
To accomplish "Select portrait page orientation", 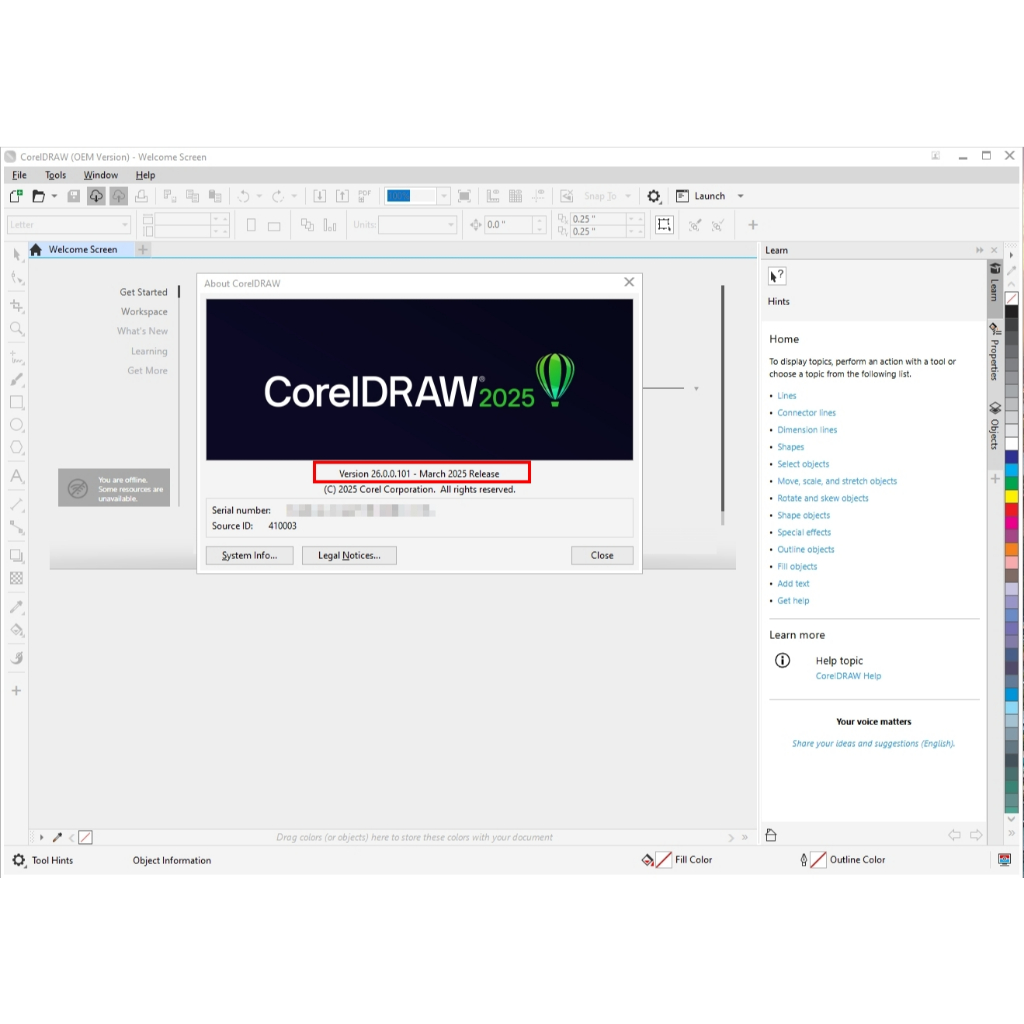I will (251, 225).
